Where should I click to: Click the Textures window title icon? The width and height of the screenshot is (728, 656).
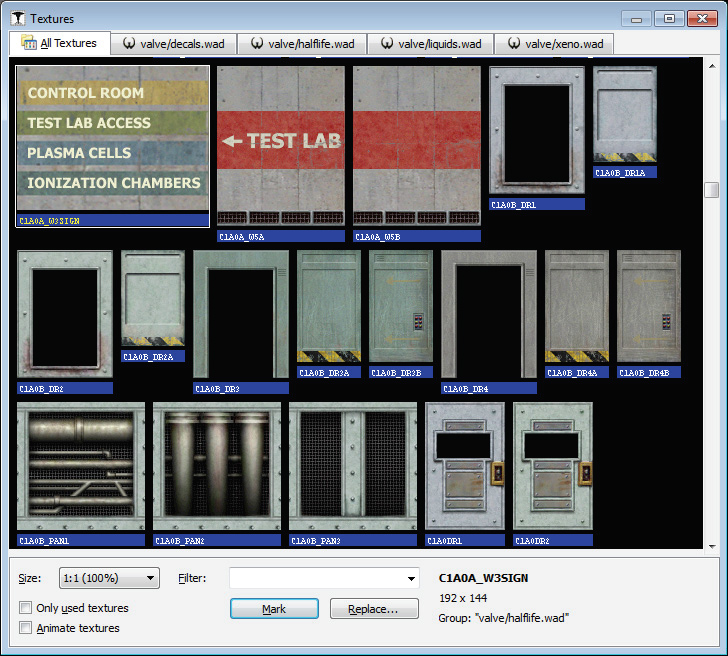click(x=18, y=19)
